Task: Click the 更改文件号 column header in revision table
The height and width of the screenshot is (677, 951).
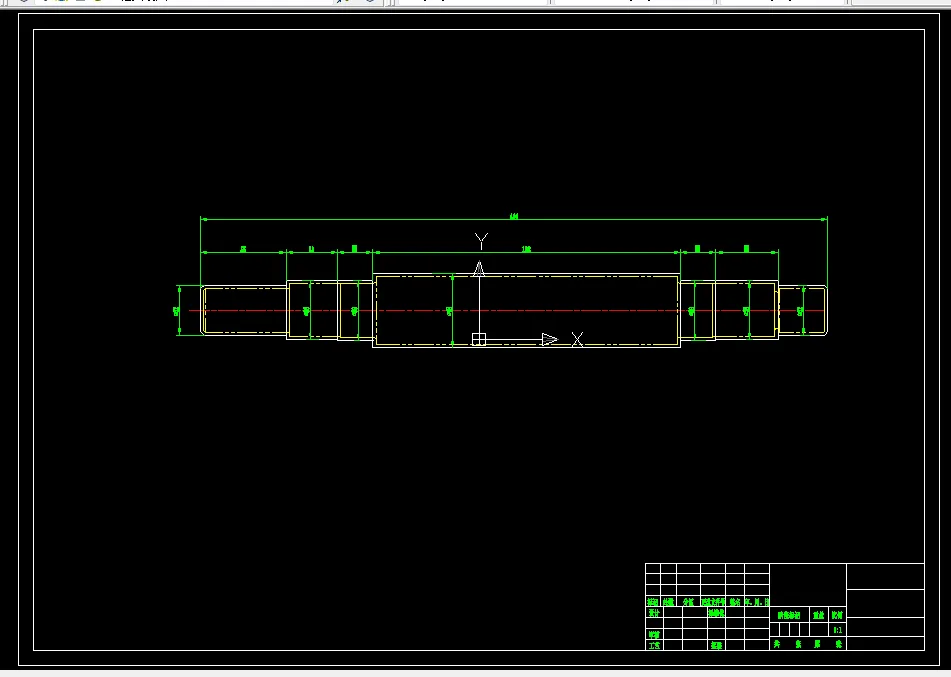Action: pos(713,602)
